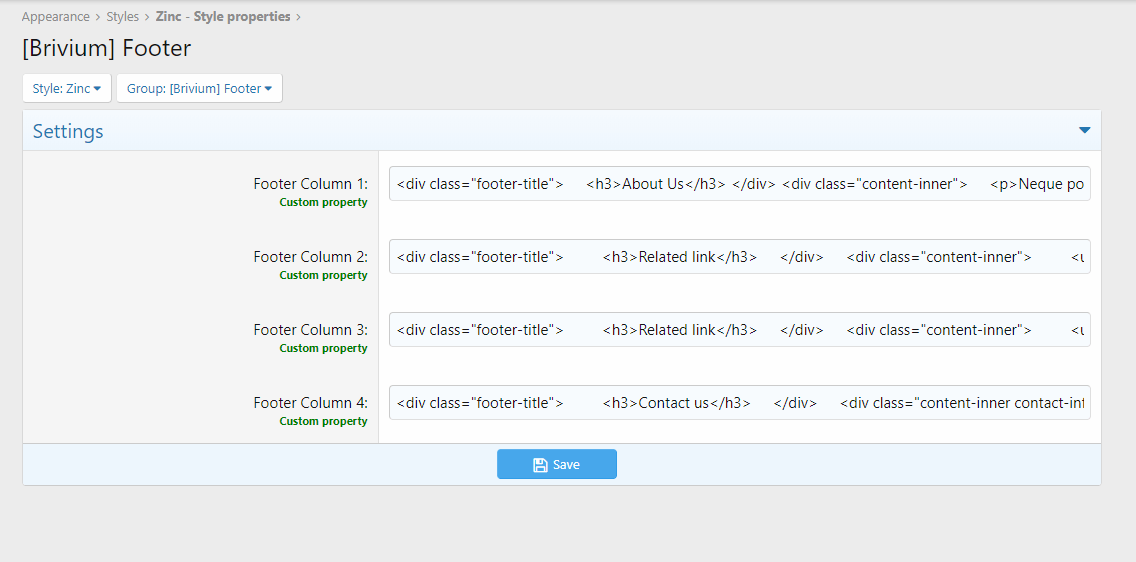Click the Footer Column 1 label
The height and width of the screenshot is (562, 1136).
(310, 184)
